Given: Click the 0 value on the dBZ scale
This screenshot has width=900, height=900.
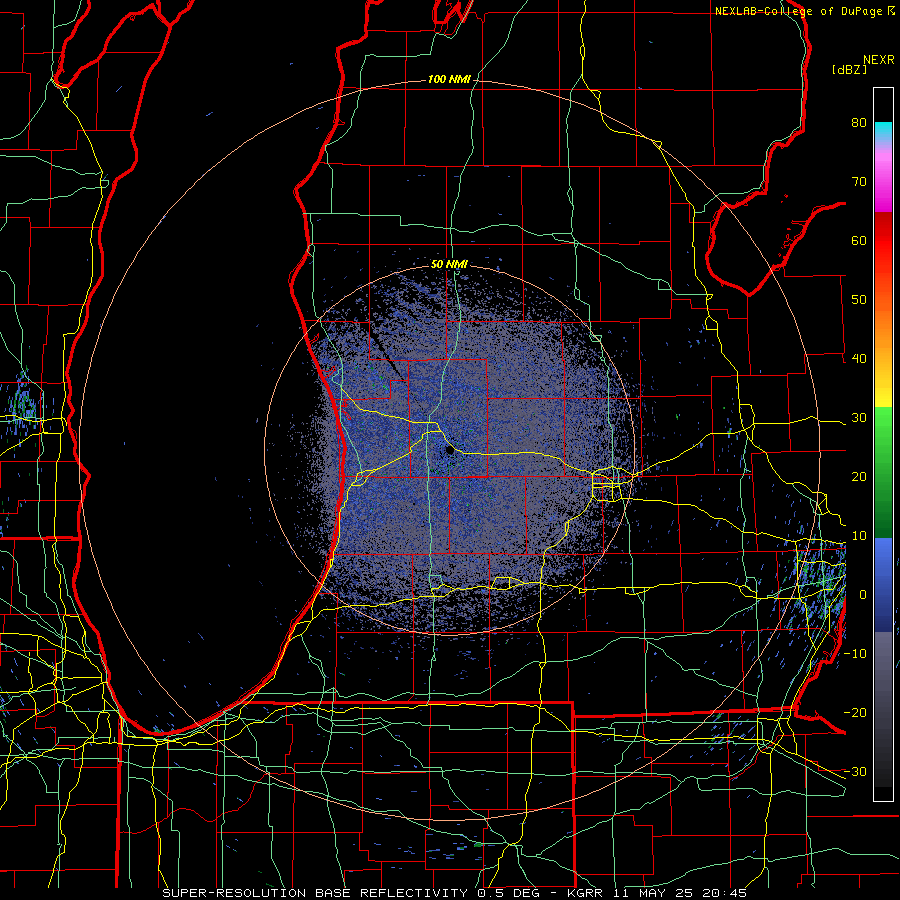Looking at the screenshot, I should (x=863, y=595).
